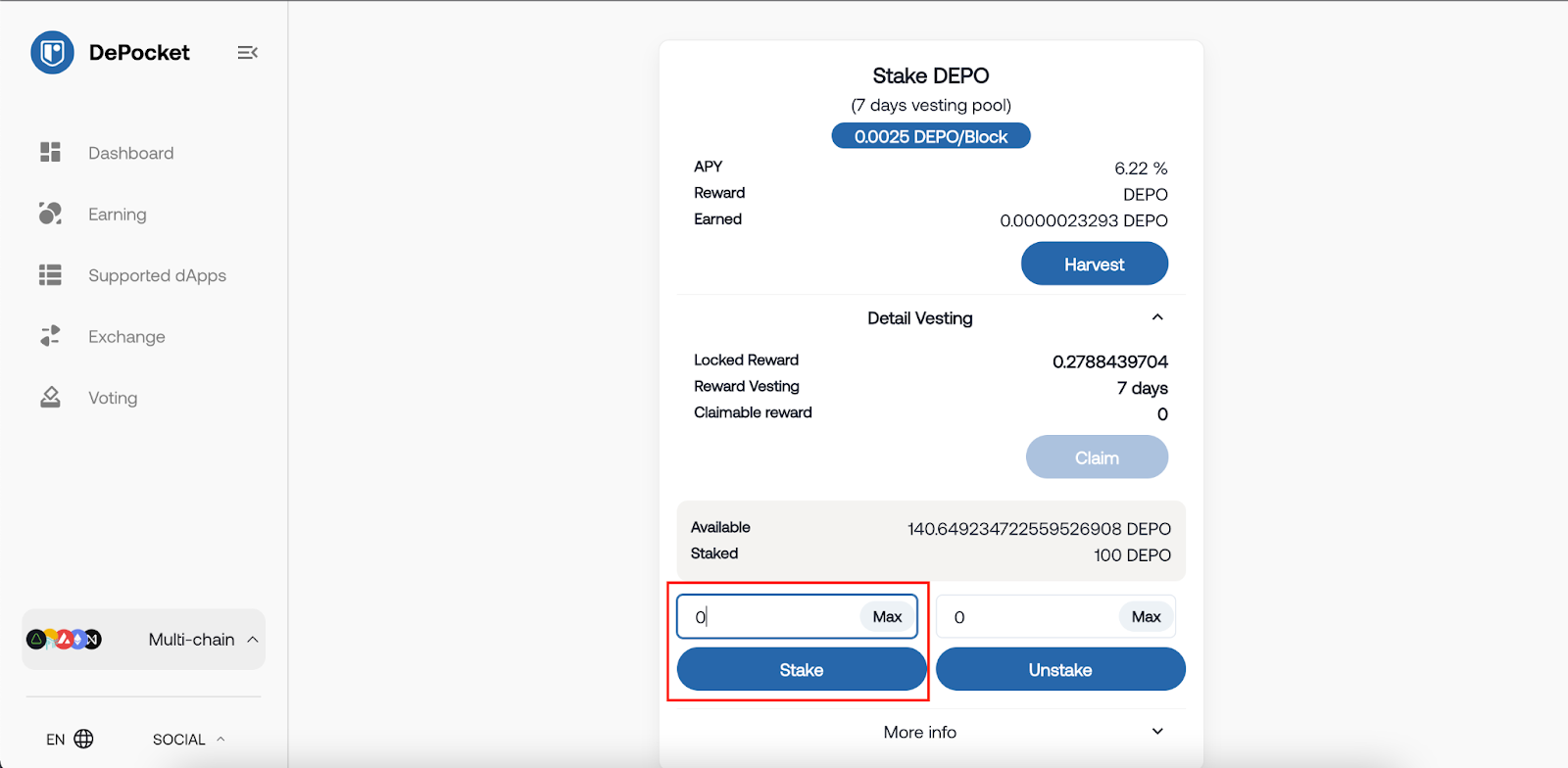Click the Voting ballot icon
This screenshot has height=768, width=1568.
click(50, 397)
